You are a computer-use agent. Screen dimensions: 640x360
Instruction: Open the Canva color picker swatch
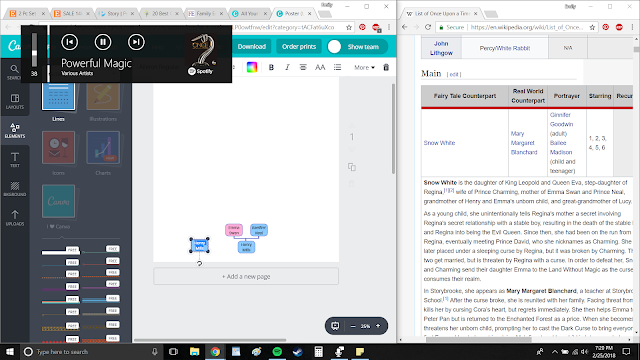pyautogui.click(x=252, y=67)
